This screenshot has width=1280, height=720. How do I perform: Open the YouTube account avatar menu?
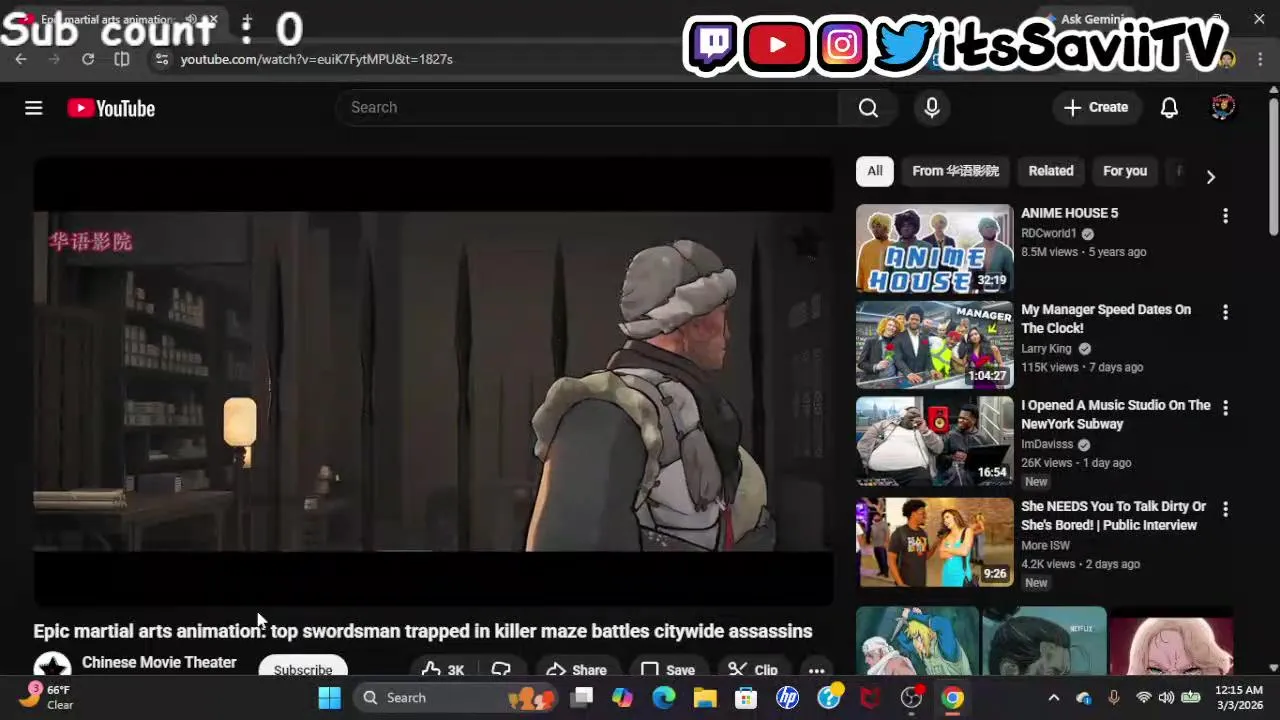[x=1223, y=107]
